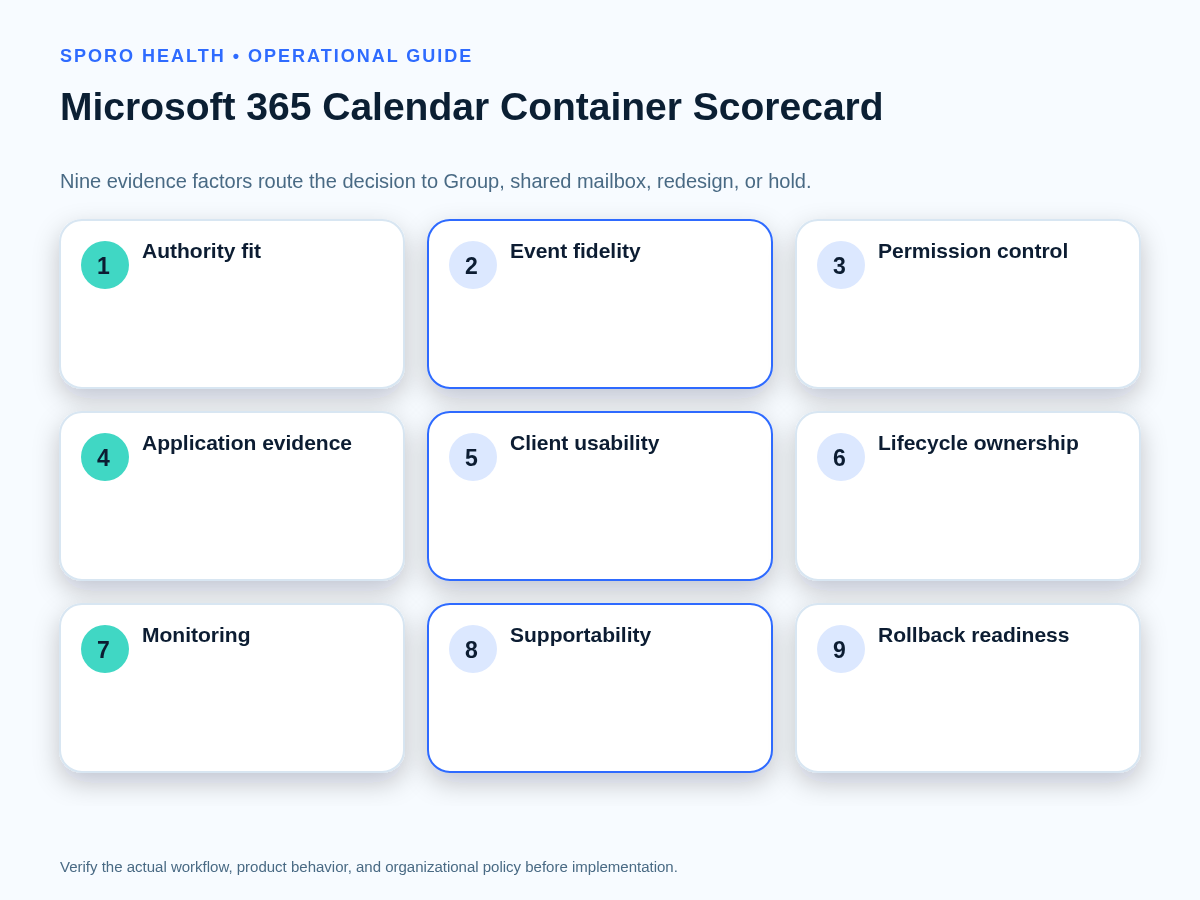Click the Sporo Health Operational Guide header
The height and width of the screenshot is (900, 1200).
pyautogui.click(x=266, y=56)
